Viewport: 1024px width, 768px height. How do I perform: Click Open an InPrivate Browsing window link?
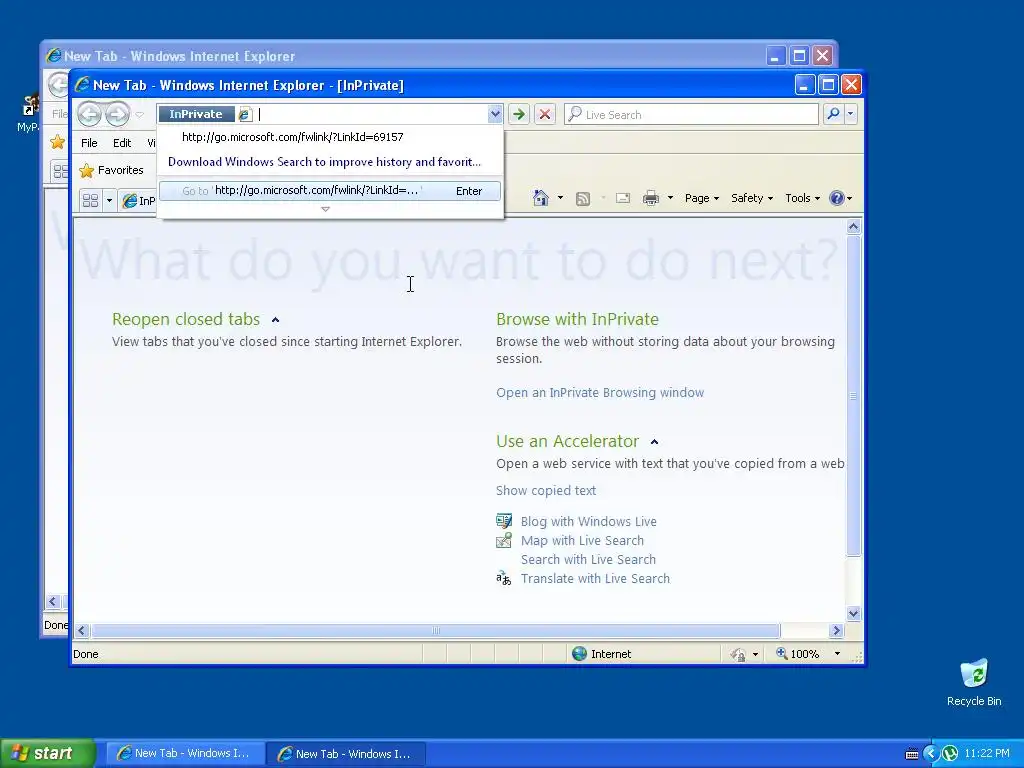click(x=600, y=392)
